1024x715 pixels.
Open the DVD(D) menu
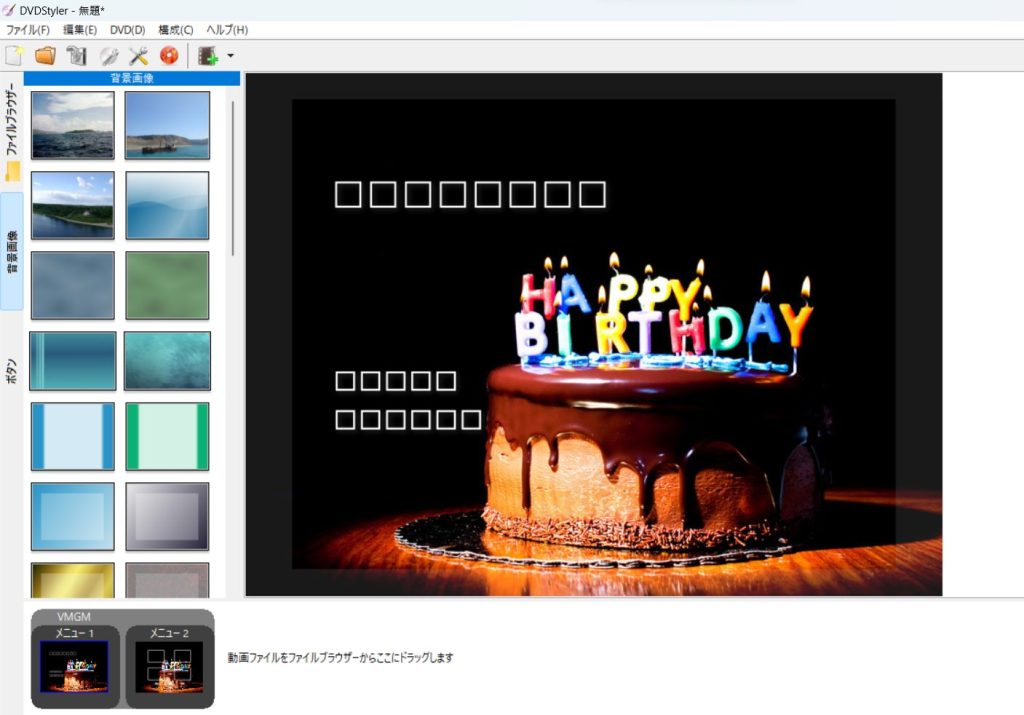point(127,30)
